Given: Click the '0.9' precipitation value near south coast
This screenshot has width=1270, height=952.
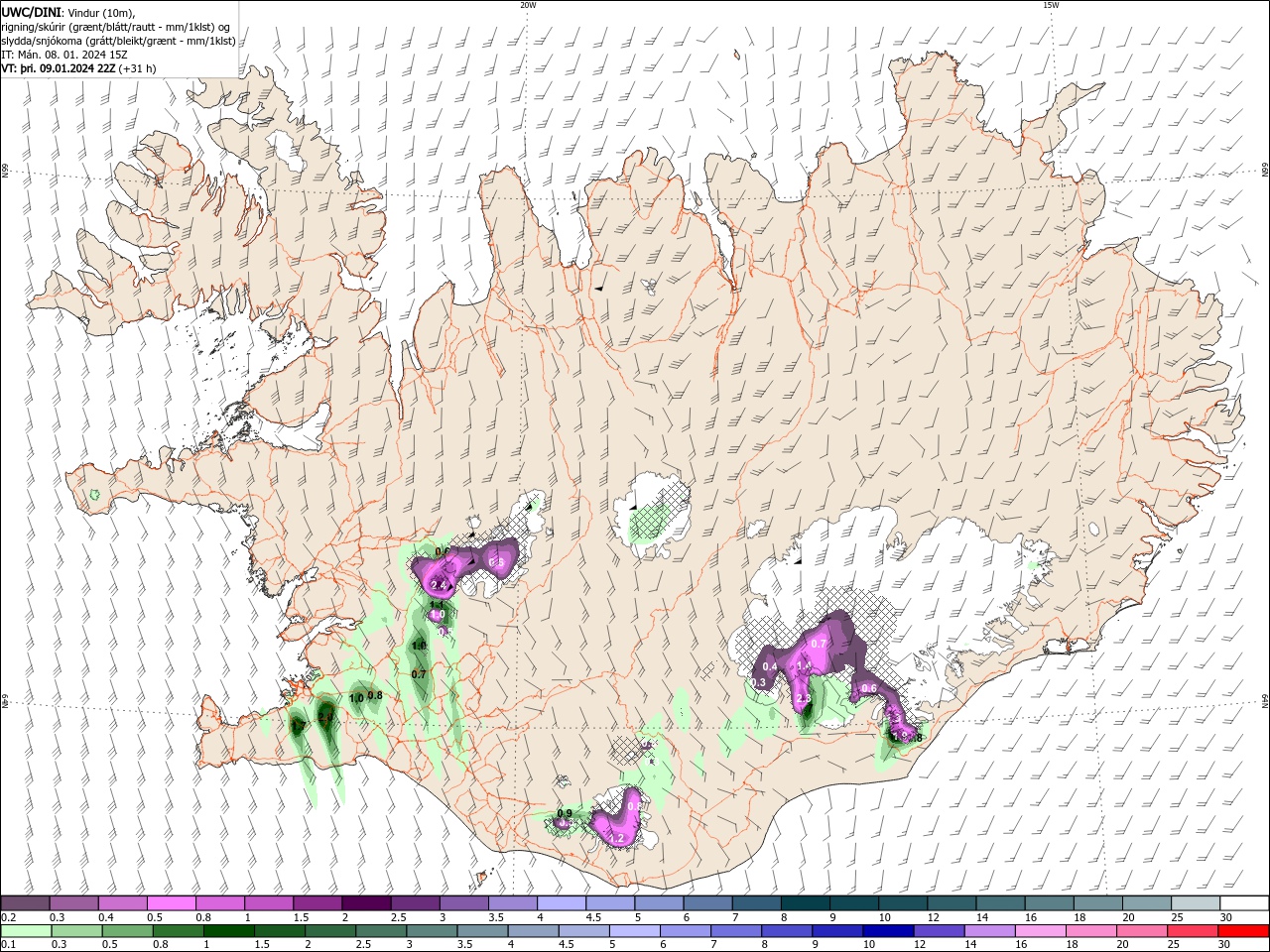Looking at the screenshot, I should 565,814.
